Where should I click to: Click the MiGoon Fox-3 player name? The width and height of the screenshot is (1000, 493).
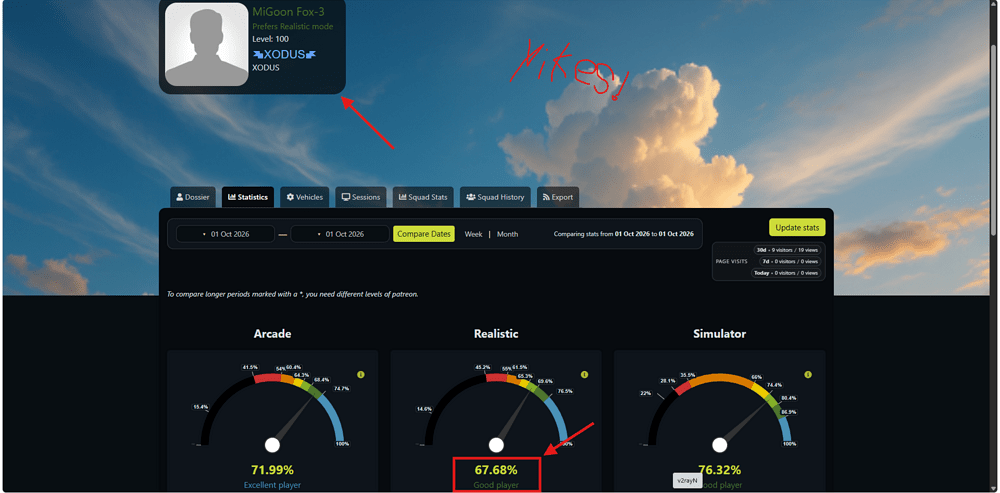click(289, 12)
